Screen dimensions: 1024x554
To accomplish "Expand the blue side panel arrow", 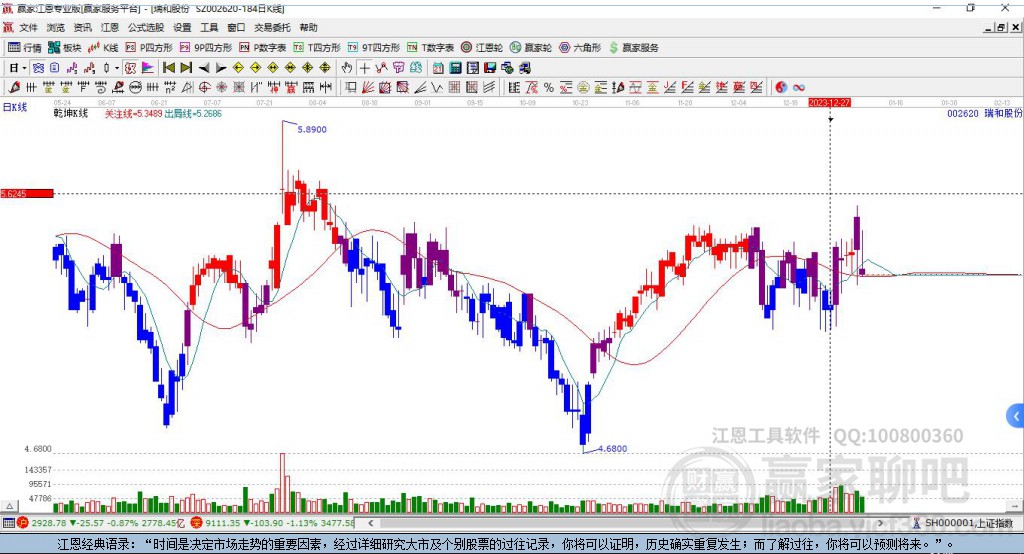I will [1016, 416].
